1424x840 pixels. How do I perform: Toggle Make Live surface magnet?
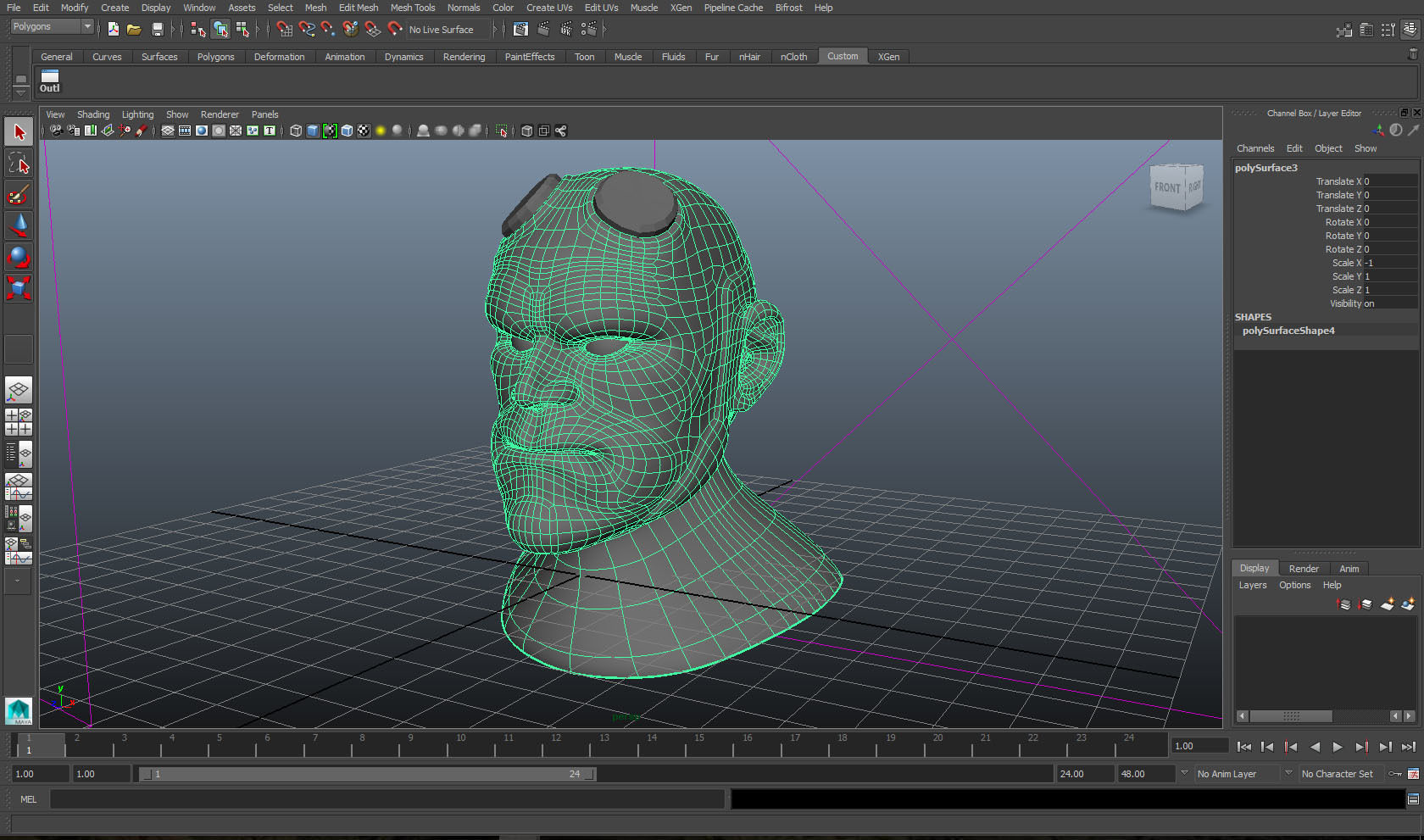[395, 30]
